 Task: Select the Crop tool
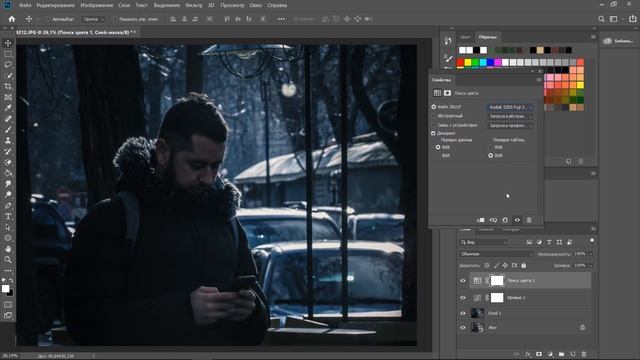(x=8, y=86)
